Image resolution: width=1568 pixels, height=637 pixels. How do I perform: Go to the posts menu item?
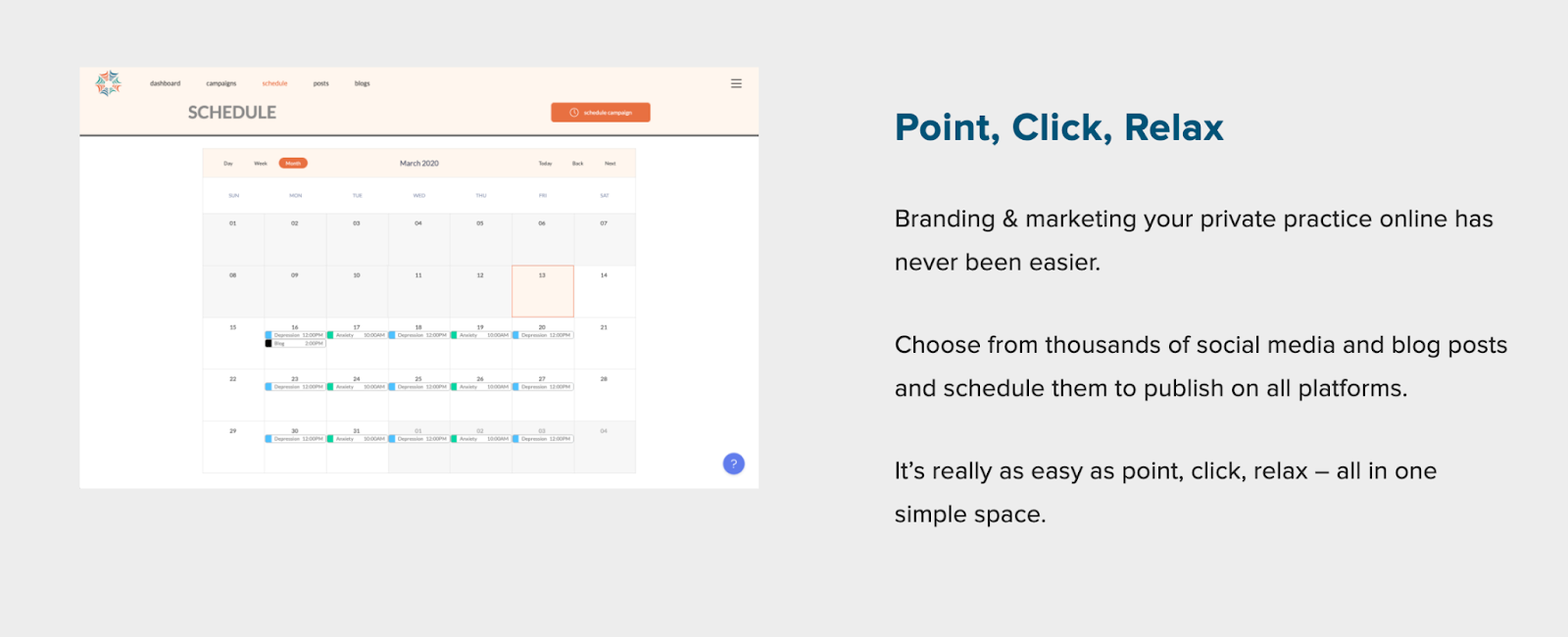(320, 83)
